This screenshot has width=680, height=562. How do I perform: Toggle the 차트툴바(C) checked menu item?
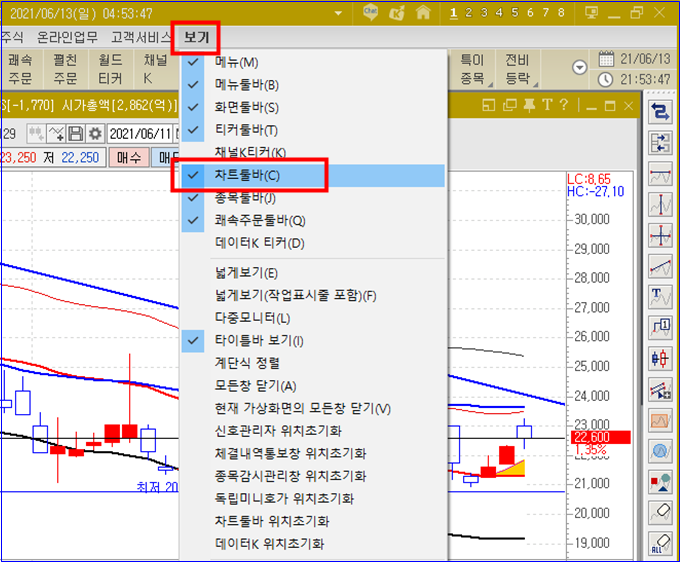click(x=313, y=175)
